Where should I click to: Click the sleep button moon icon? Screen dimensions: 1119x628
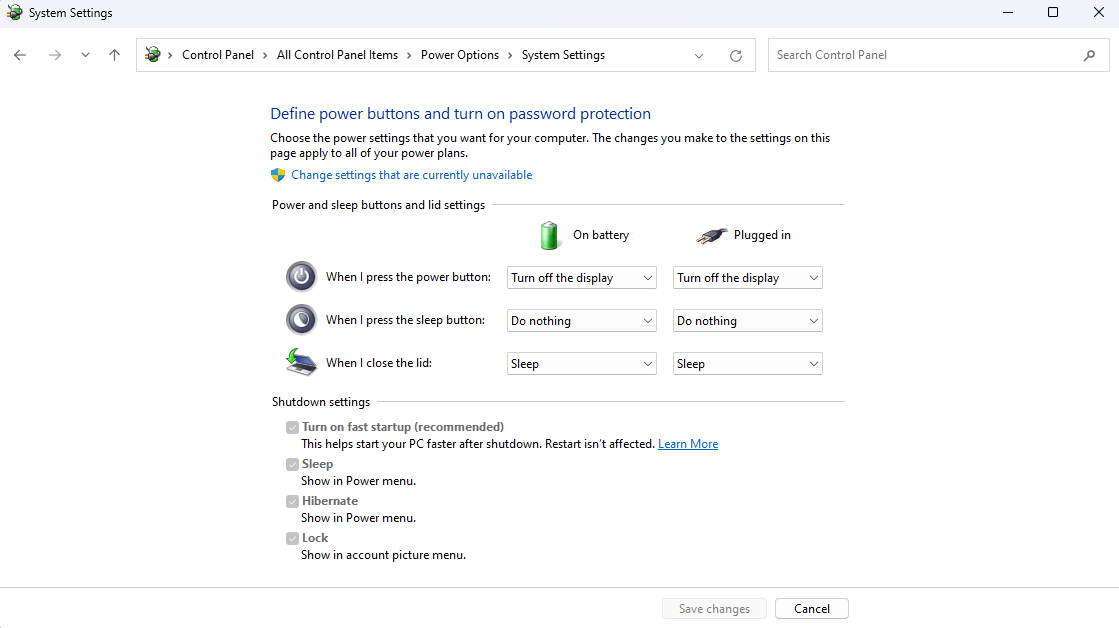(x=301, y=320)
